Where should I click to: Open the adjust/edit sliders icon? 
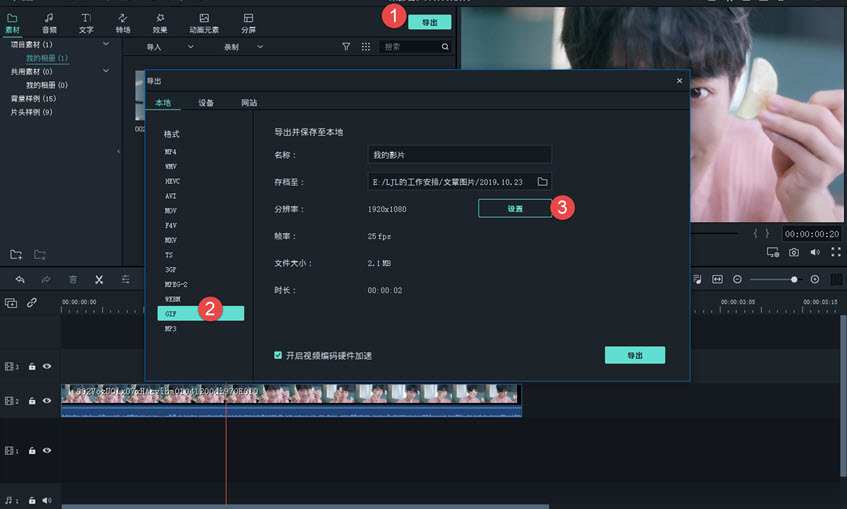(x=125, y=279)
